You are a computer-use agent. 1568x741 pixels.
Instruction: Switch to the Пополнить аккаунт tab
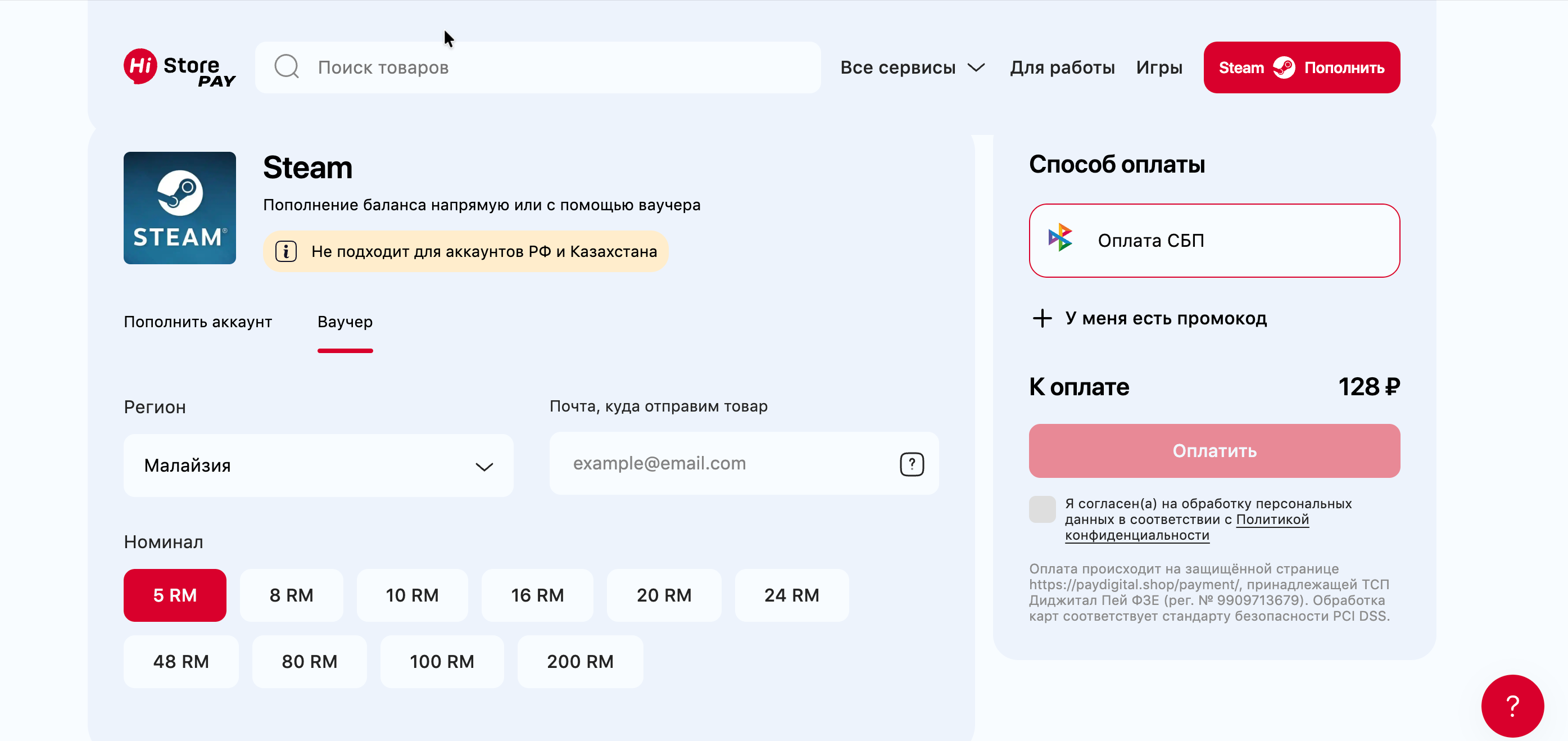pyautogui.click(x=198, y=322)
